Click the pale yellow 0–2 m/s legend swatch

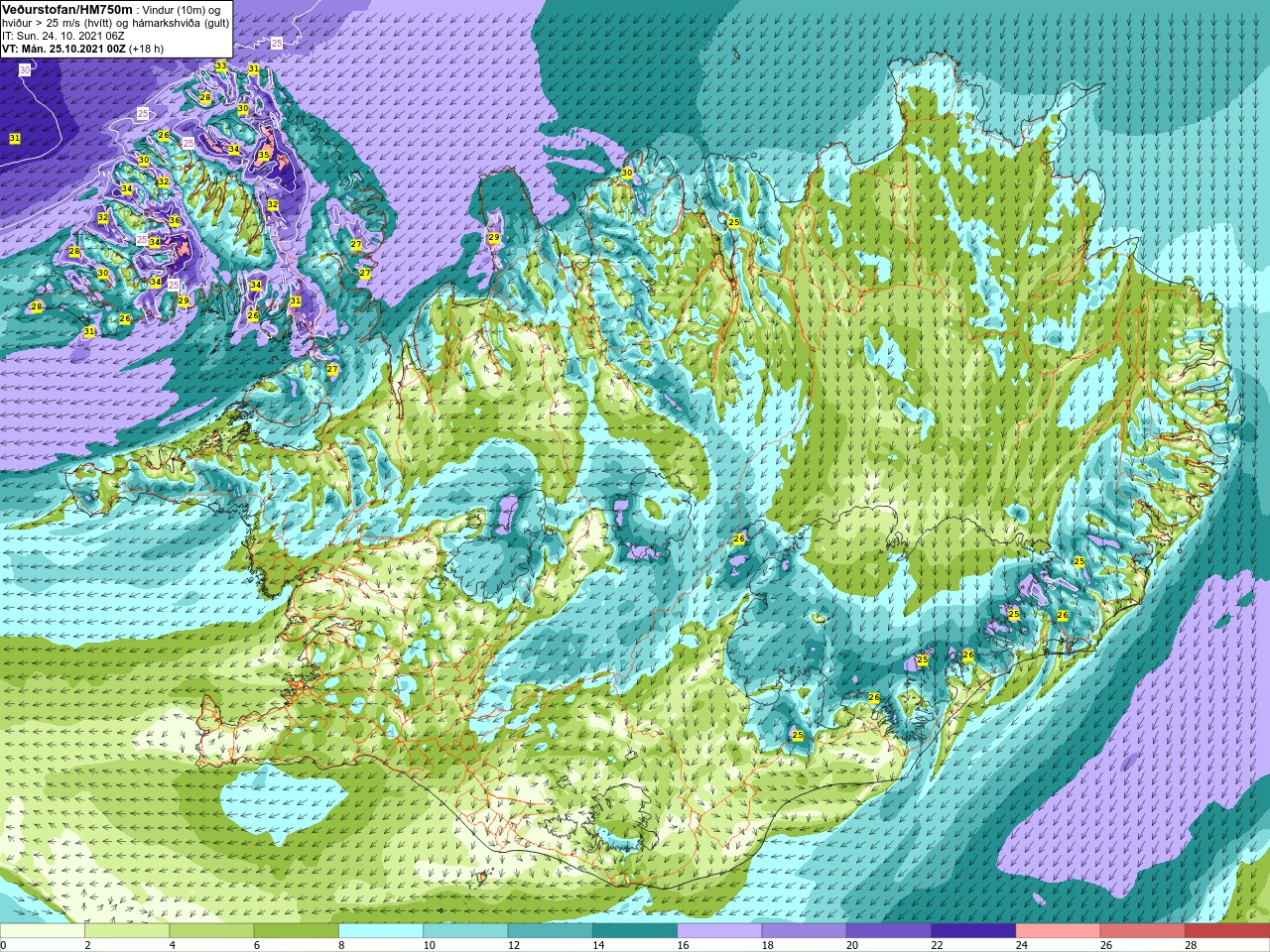click(x=43, y=931)
